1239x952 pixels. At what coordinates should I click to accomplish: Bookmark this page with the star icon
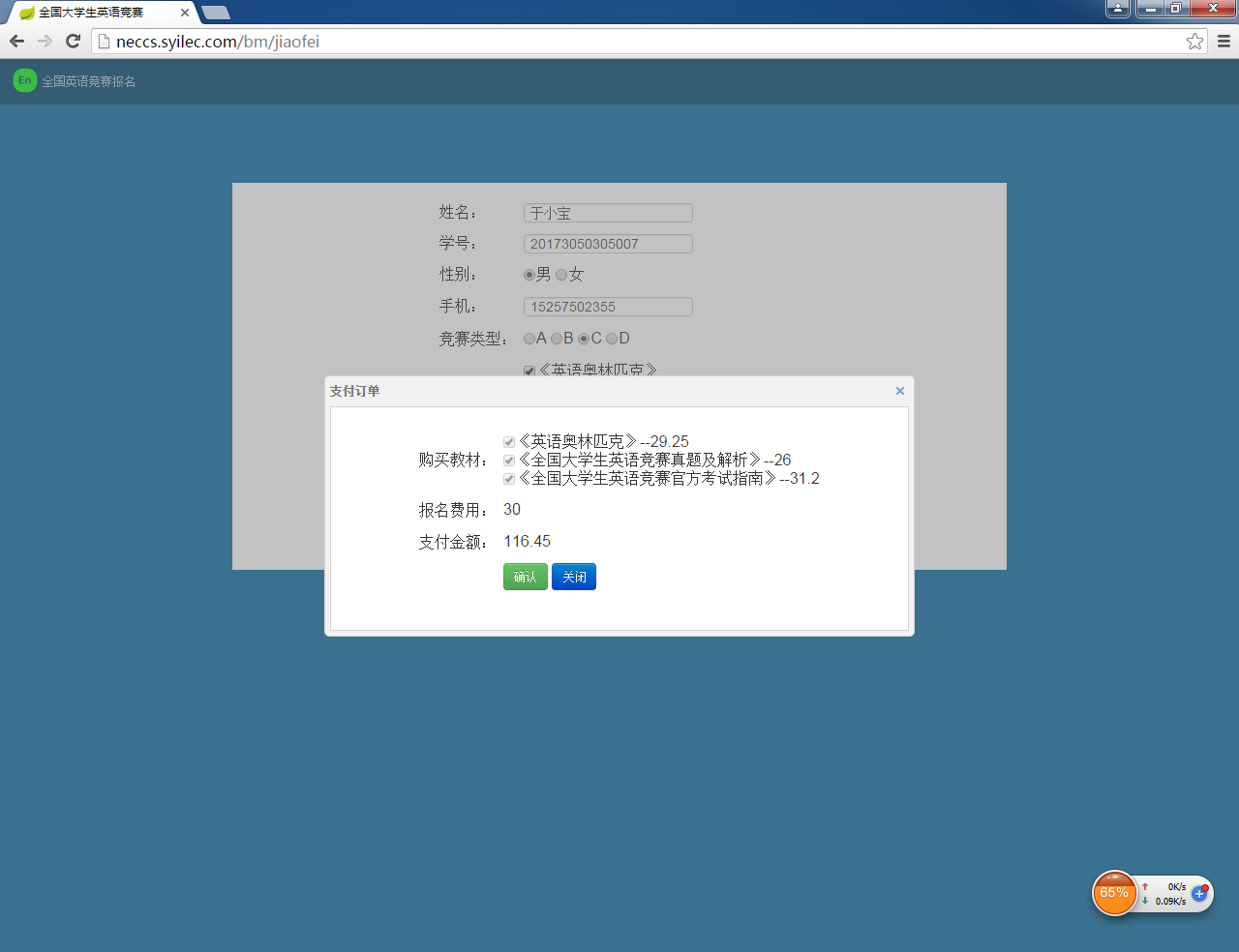(x=1194, y=41)
